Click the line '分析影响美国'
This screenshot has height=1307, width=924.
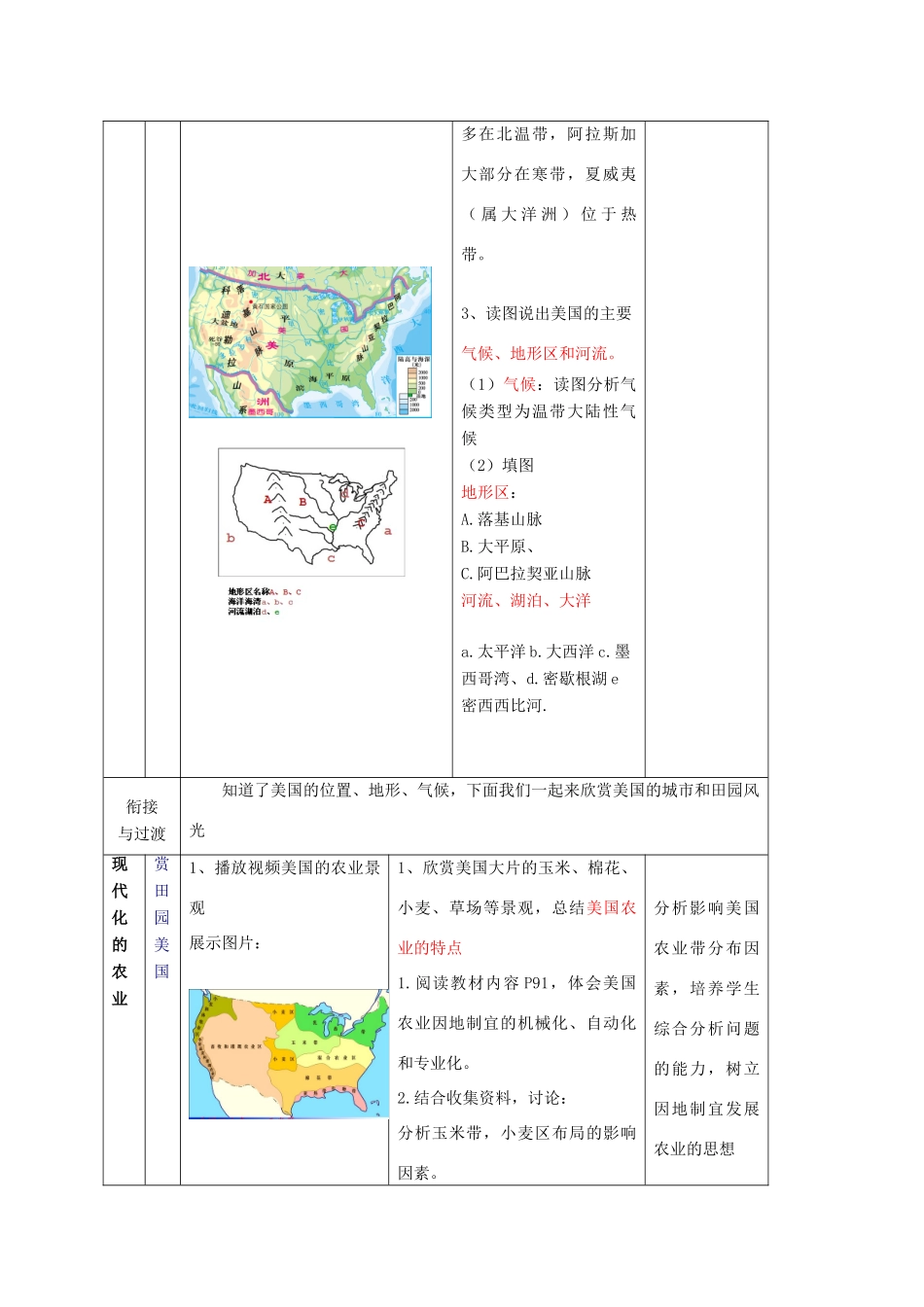tap(707, 909)
